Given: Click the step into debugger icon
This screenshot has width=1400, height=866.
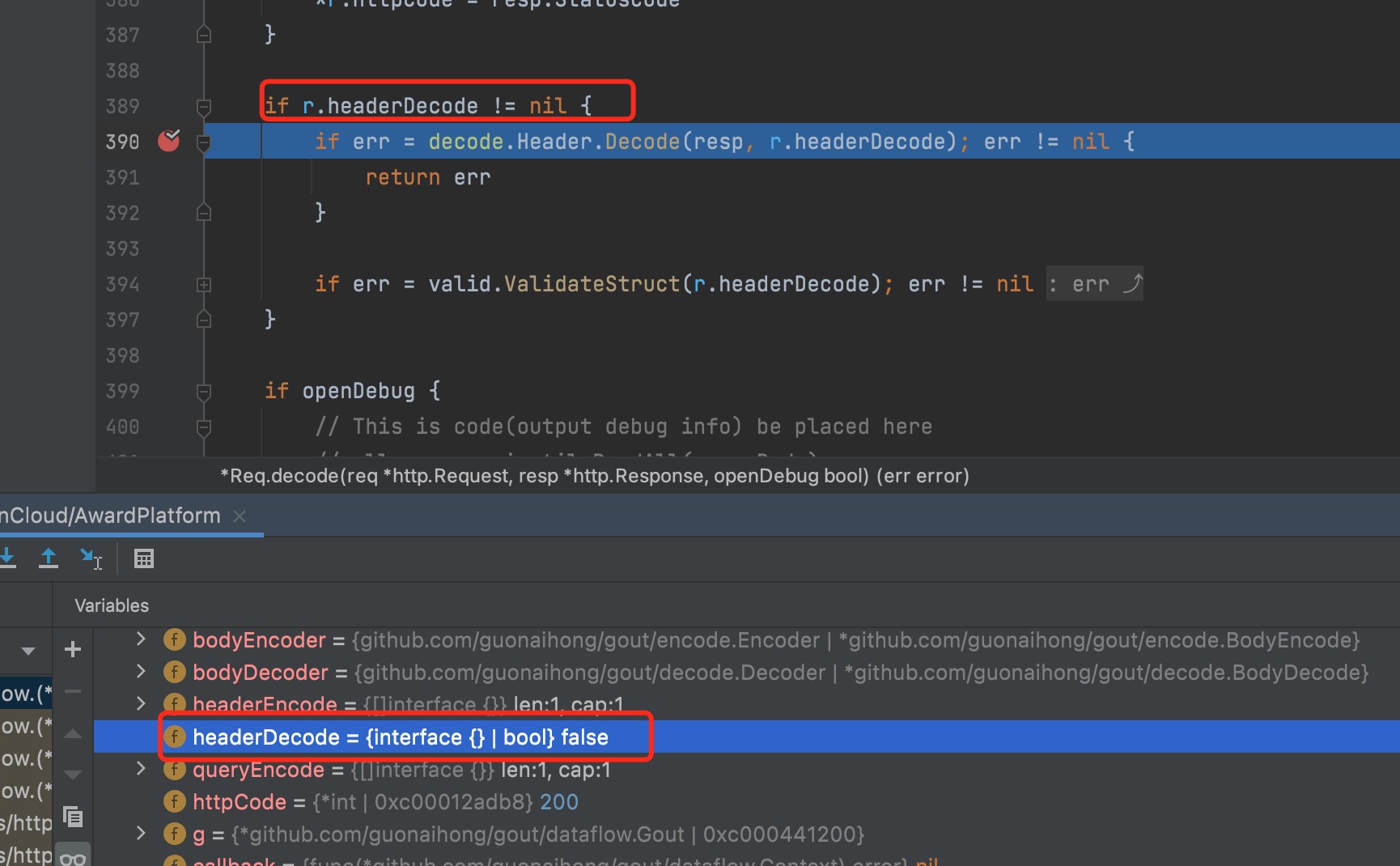Looking at the screenshot, I should point(8,558).
